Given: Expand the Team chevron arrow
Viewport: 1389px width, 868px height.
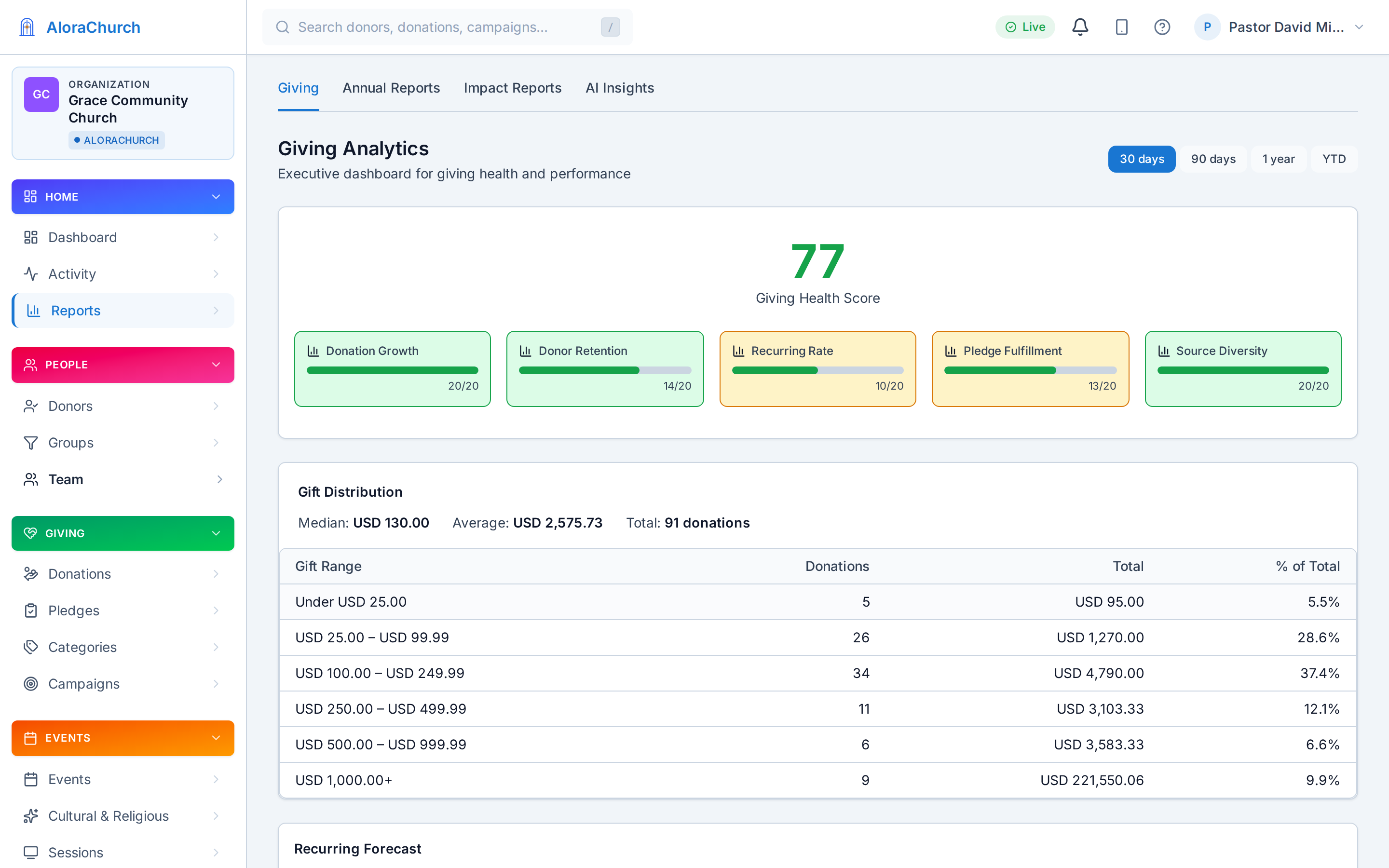Looking at the screenshot, I should (219, 479).
